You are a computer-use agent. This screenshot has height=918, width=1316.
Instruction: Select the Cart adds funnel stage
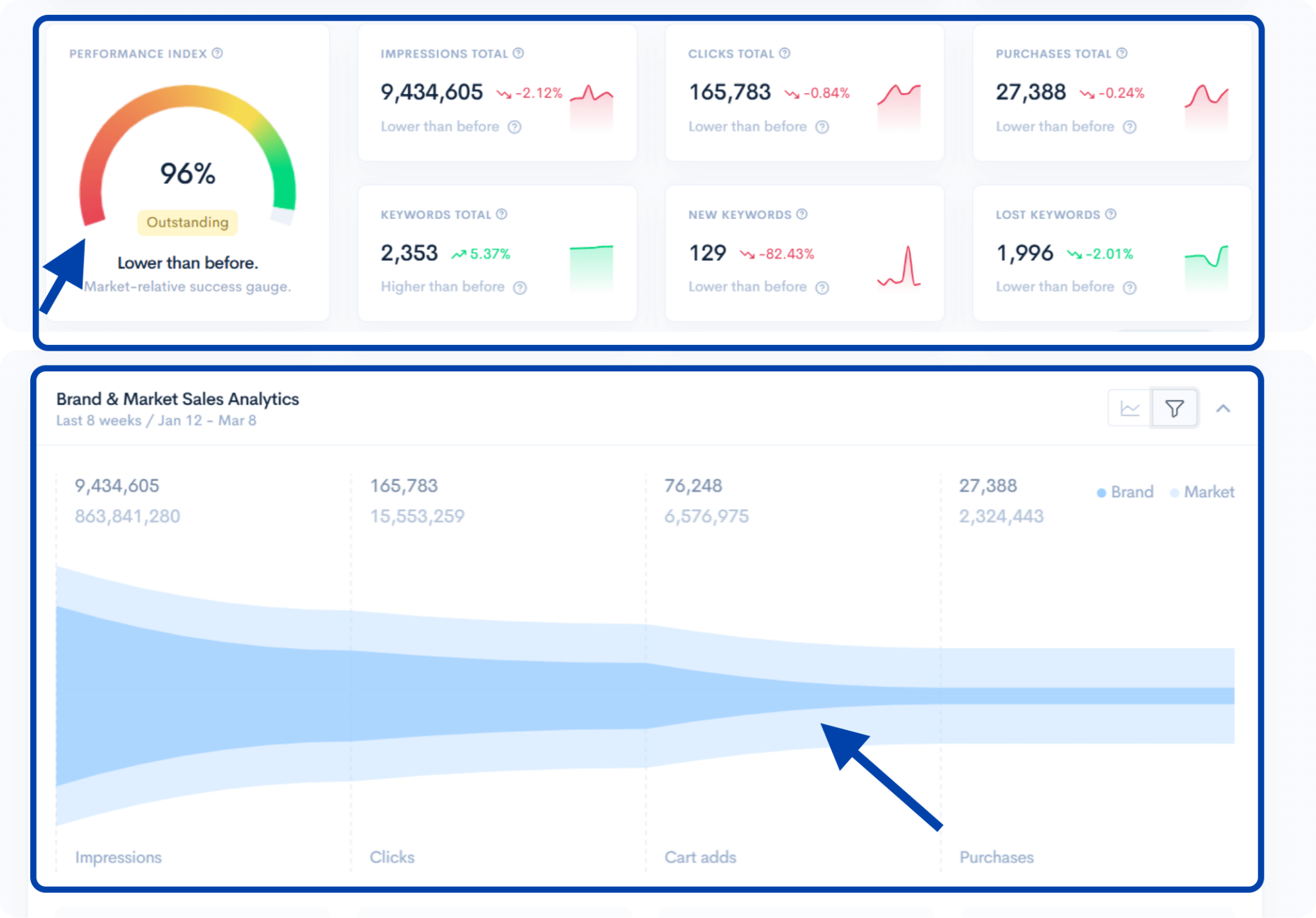[700, 857]
